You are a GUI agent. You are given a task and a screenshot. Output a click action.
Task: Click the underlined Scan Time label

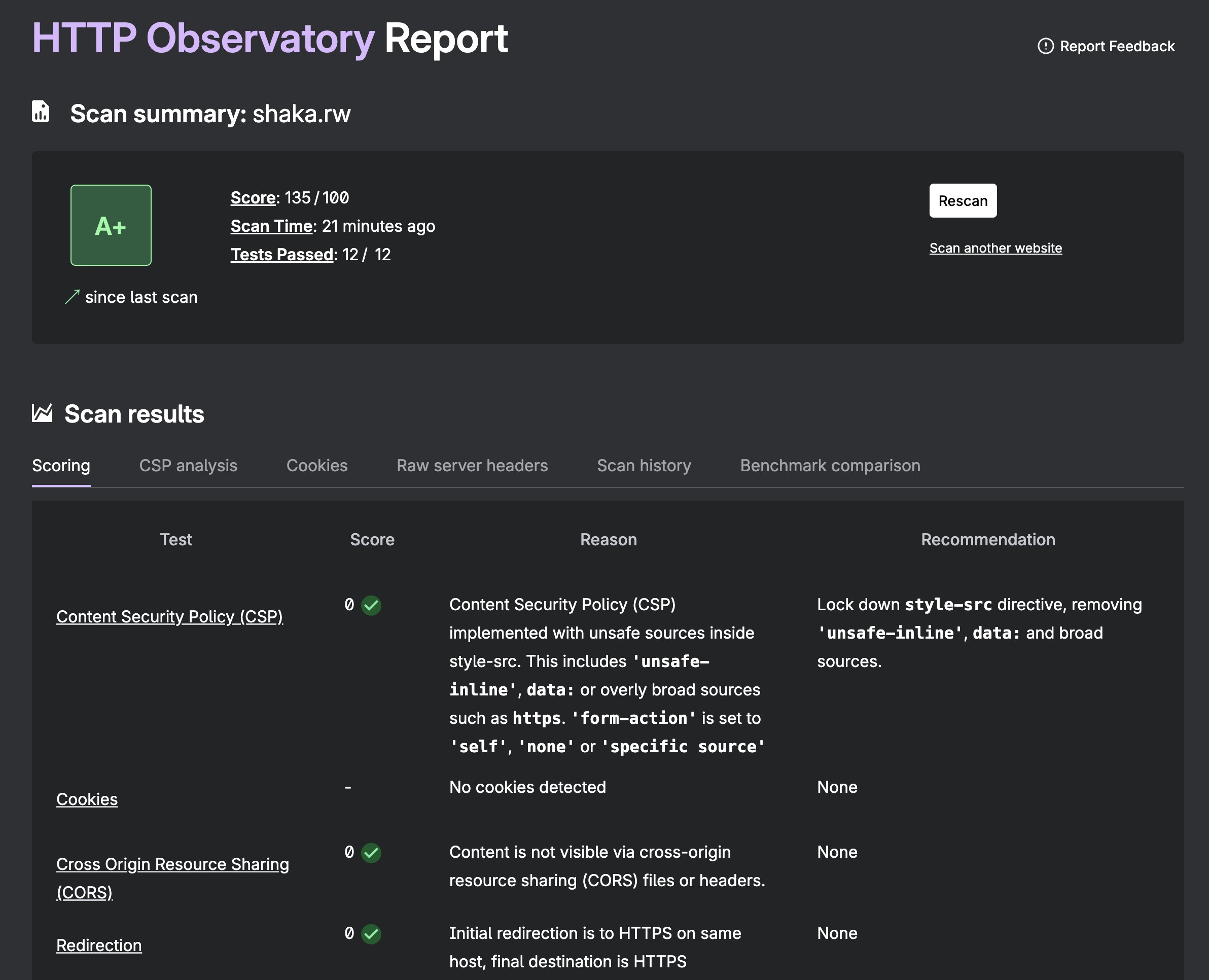tap(271, 226)
